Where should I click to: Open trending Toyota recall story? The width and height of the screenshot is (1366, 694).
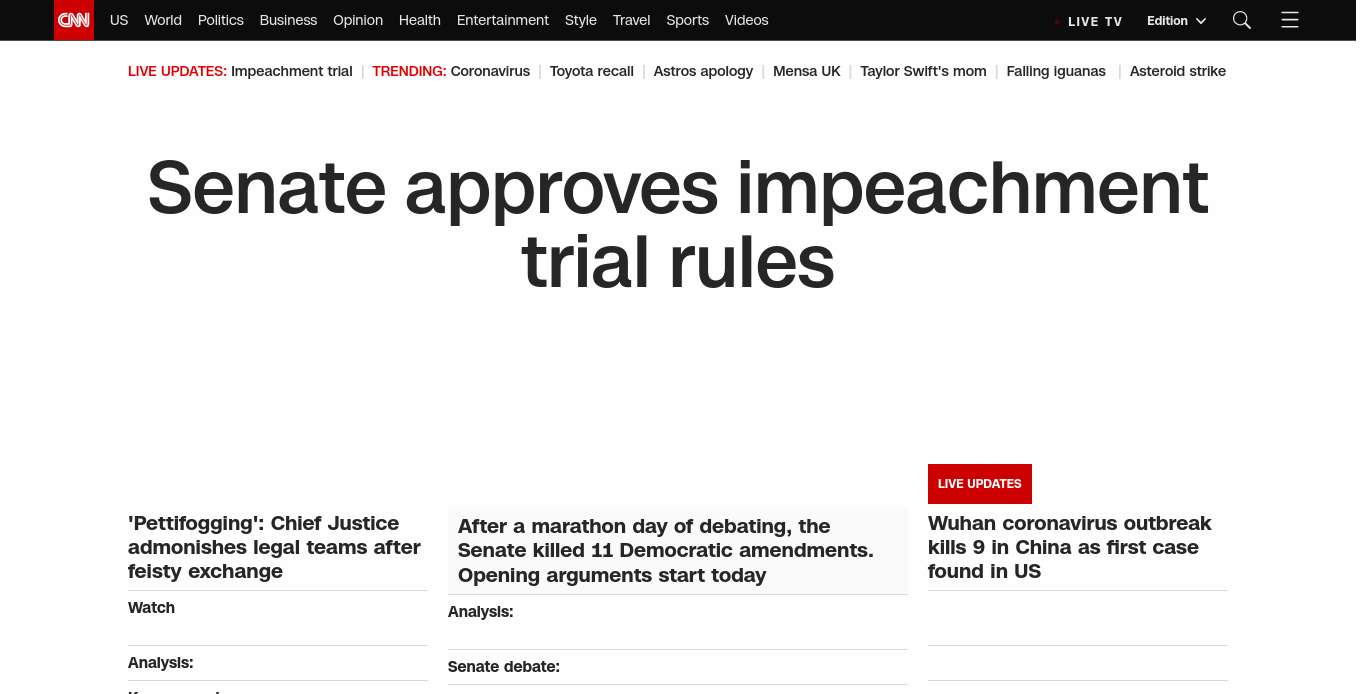[591, 71]
